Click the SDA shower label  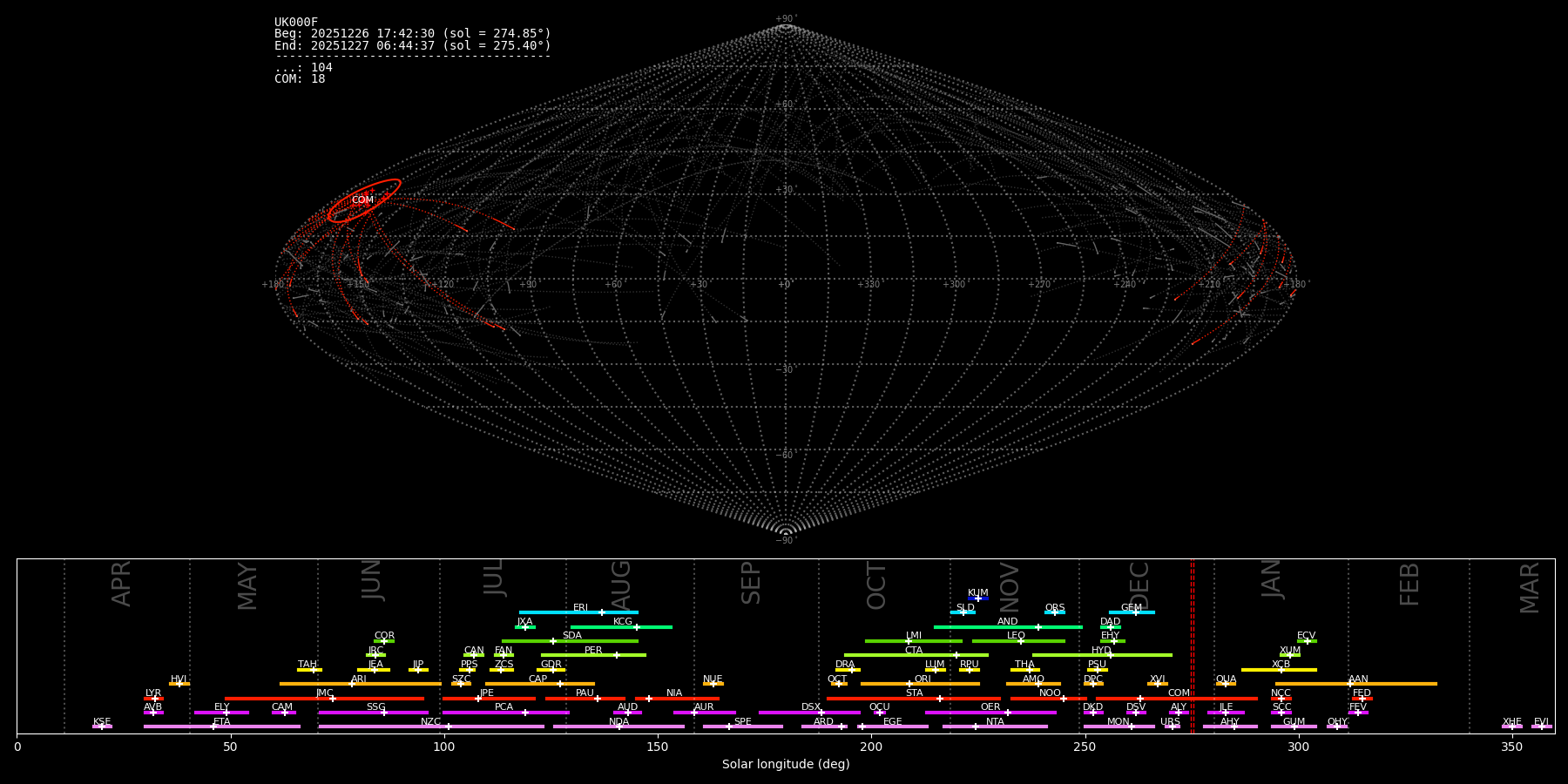[572, 636]
